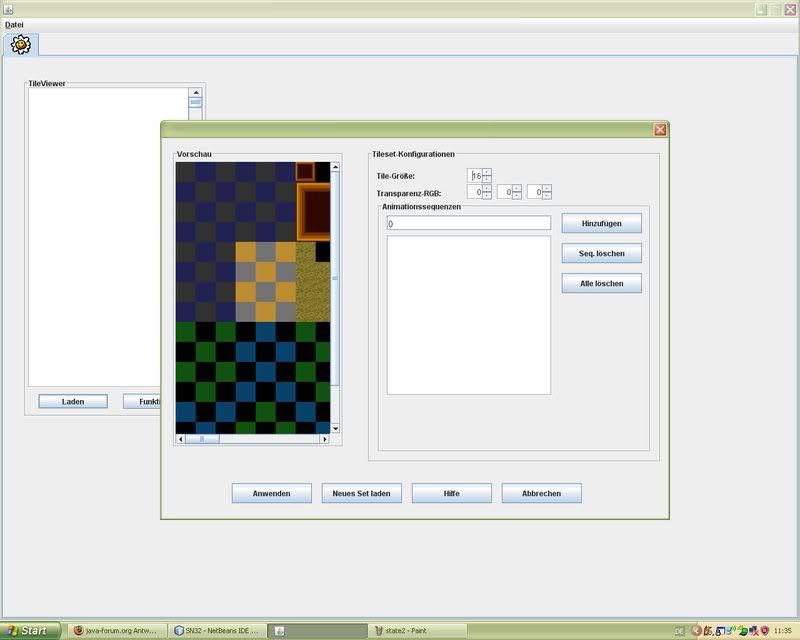Image resolution: width=800 pixels, height=640 pixels.
Task: Click the 11:35 taskbar clock
Action: tap(783, 631)
